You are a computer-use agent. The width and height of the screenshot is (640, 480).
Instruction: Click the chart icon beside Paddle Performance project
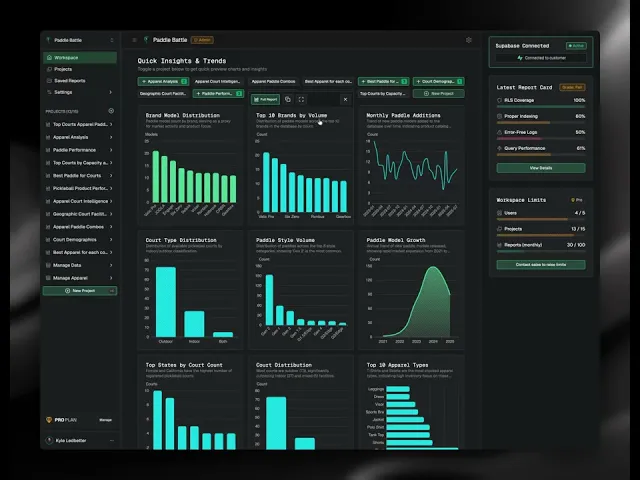tap(48, 150)
